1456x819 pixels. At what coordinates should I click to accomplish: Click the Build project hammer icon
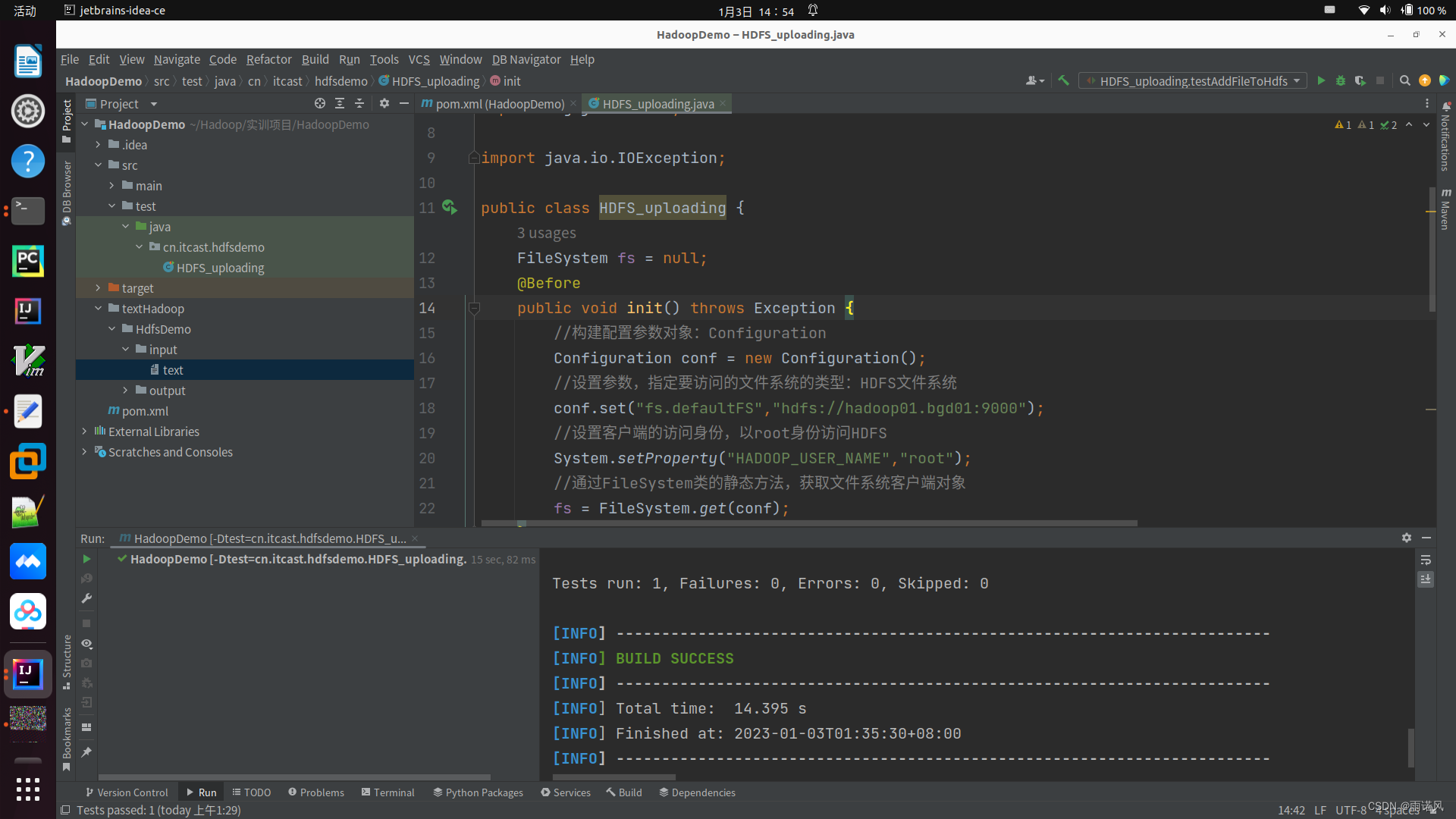click(1064, 81)
